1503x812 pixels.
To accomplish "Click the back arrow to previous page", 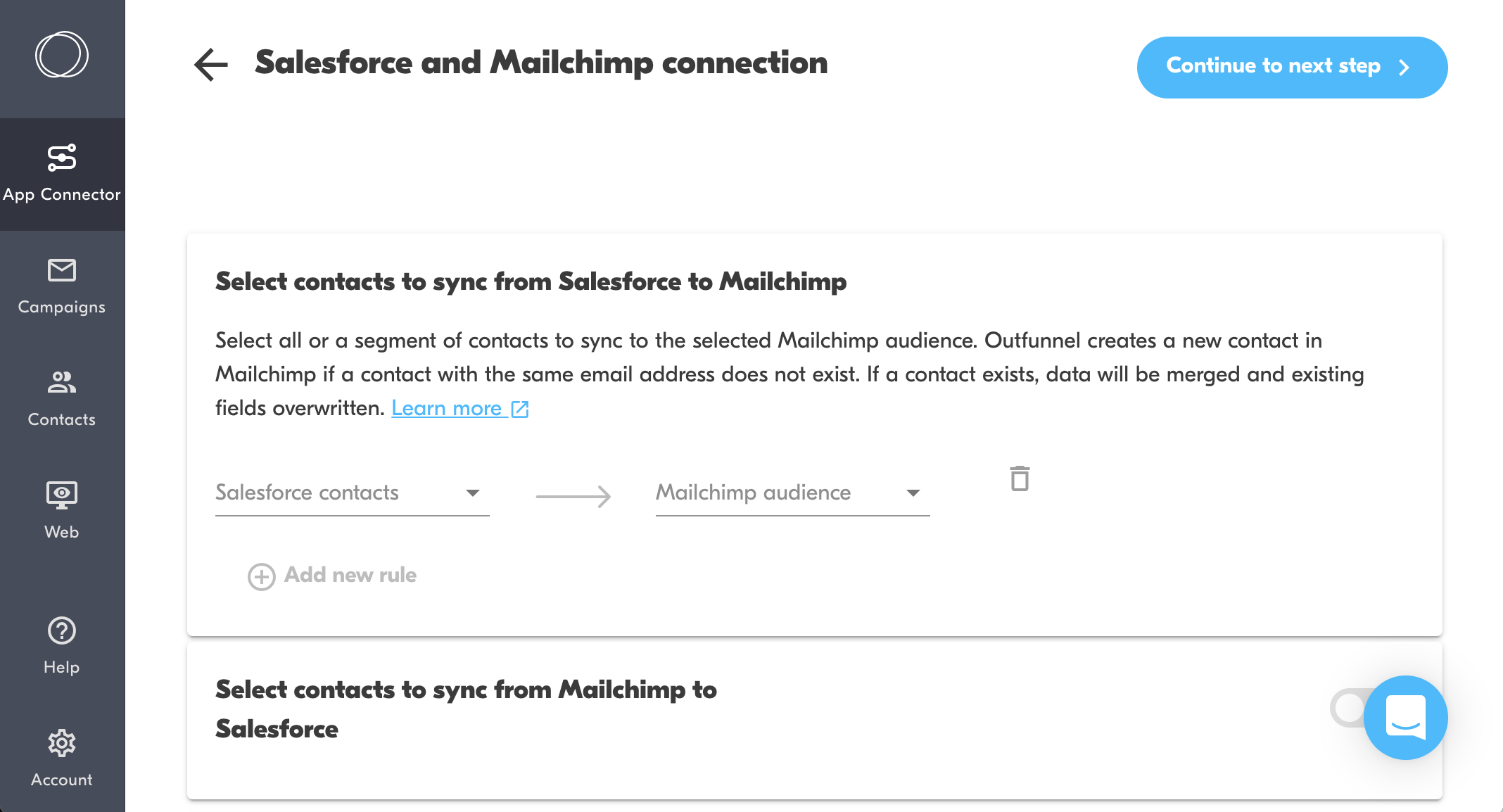I will tap(210, 65).
